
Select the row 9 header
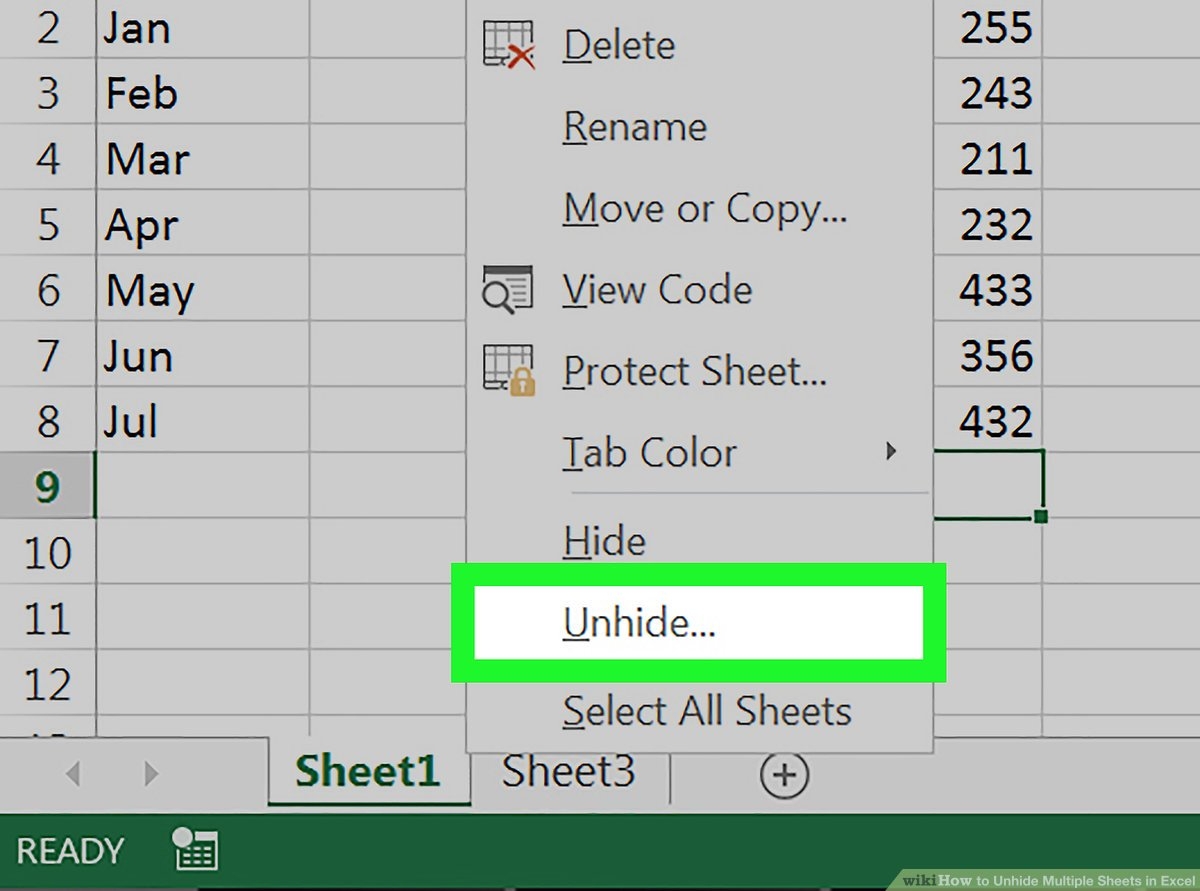[46, 486]
